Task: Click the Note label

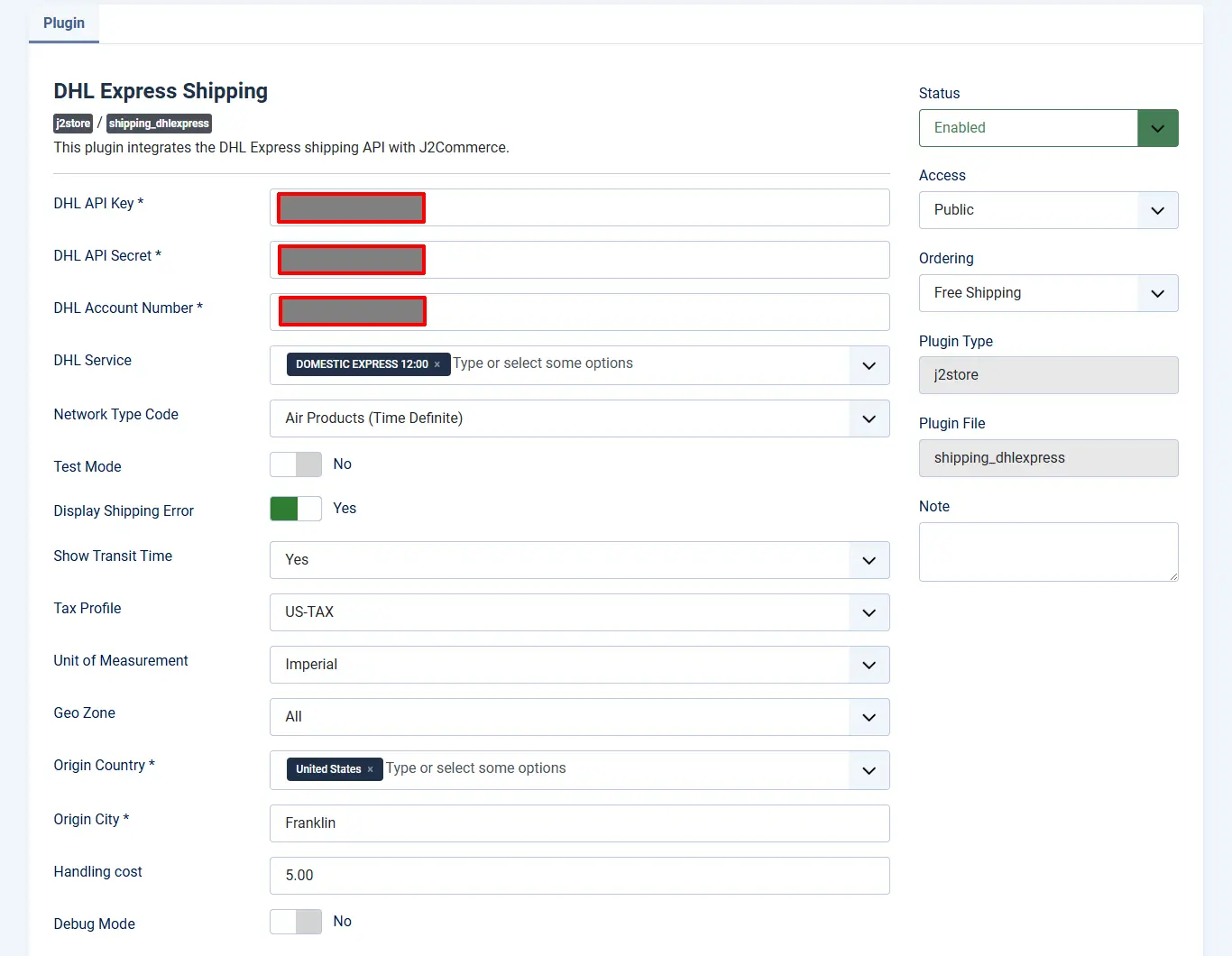Action: pos(933,507)
